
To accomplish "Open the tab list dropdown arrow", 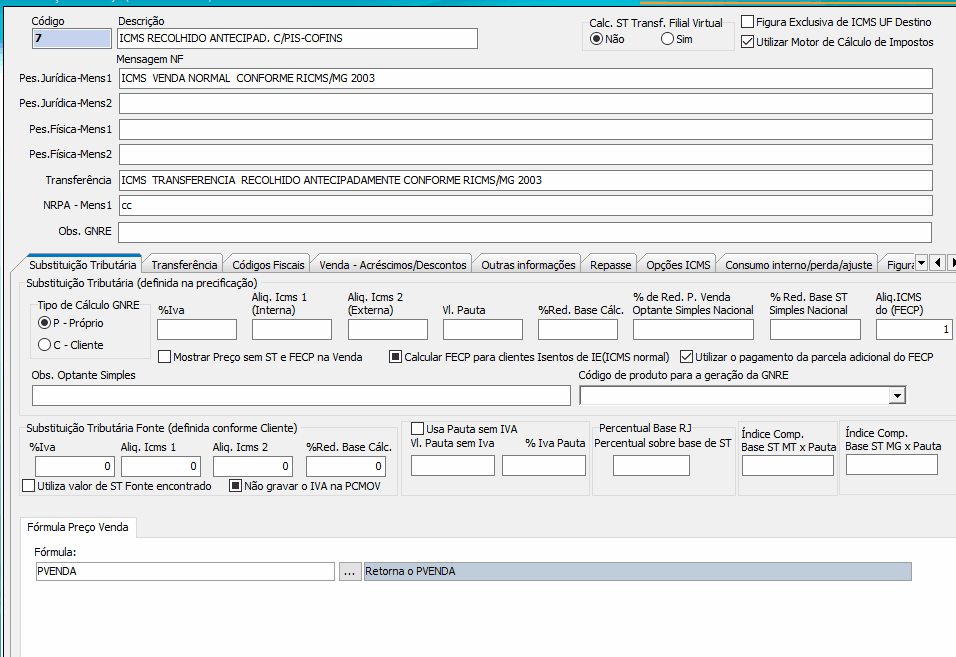I will (922, 263).
